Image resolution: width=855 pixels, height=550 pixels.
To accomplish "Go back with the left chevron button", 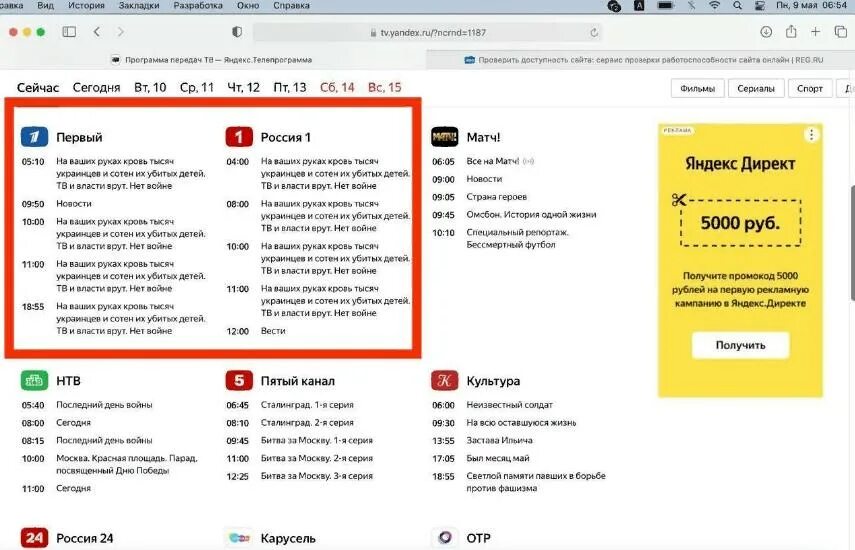I will [x=97, y=32].
